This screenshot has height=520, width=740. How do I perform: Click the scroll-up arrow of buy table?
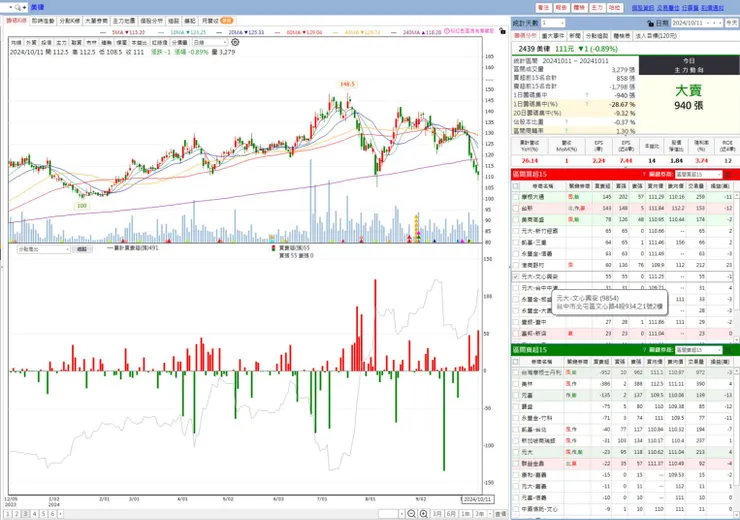(x=736, y=194)
